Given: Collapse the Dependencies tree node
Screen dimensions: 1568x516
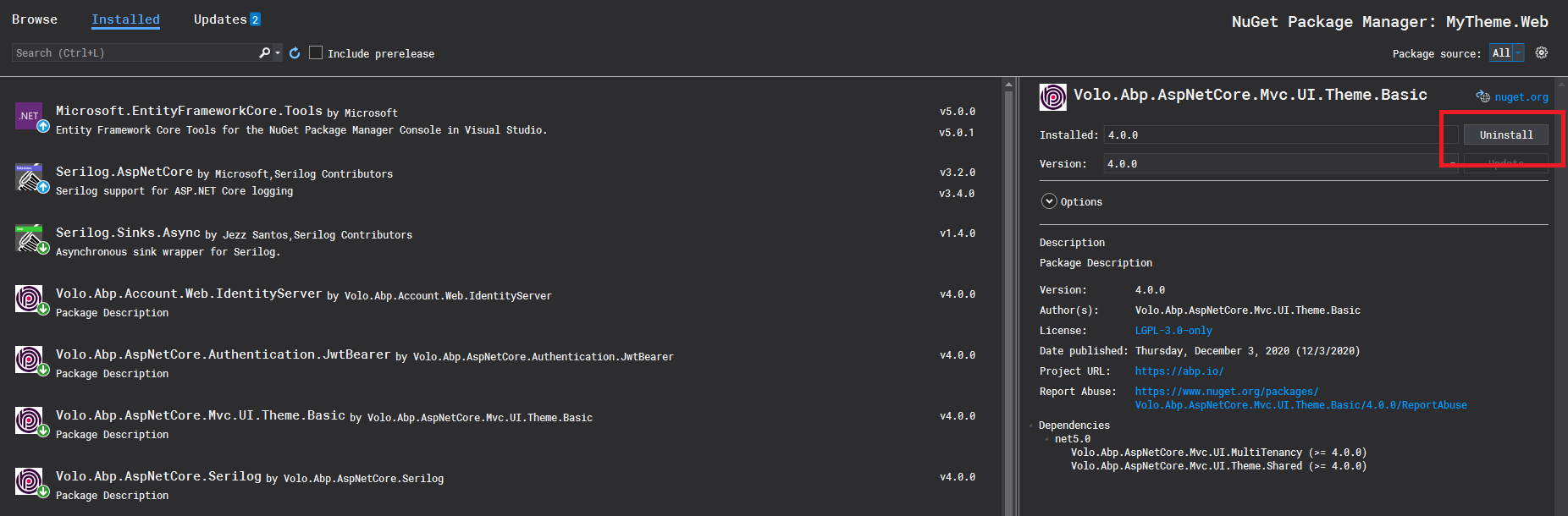Looking at the screenshot, I should click(x=1031, y=425).
